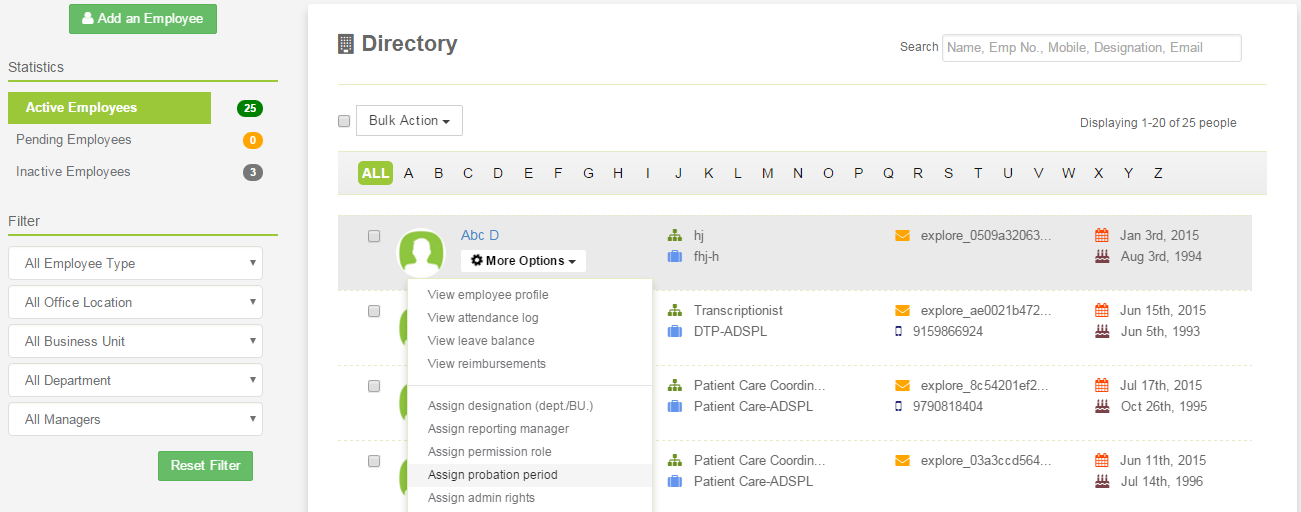Select the checkbox in the Transcriptionist row

(x=374, y=311)
